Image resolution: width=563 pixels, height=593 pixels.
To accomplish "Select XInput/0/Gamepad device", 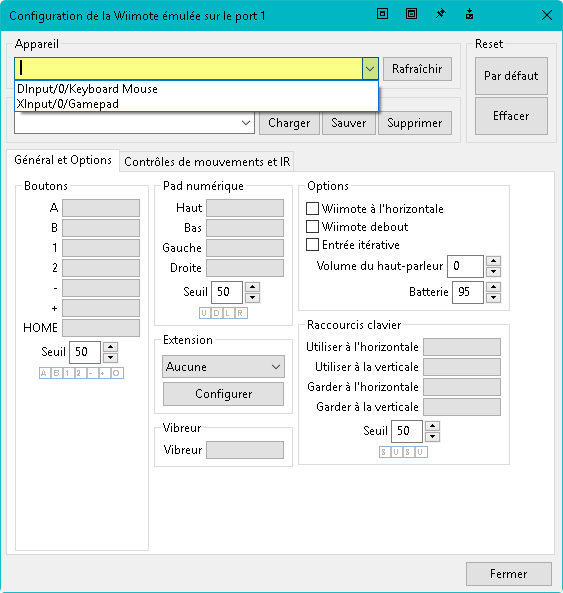I will point(196,104).
